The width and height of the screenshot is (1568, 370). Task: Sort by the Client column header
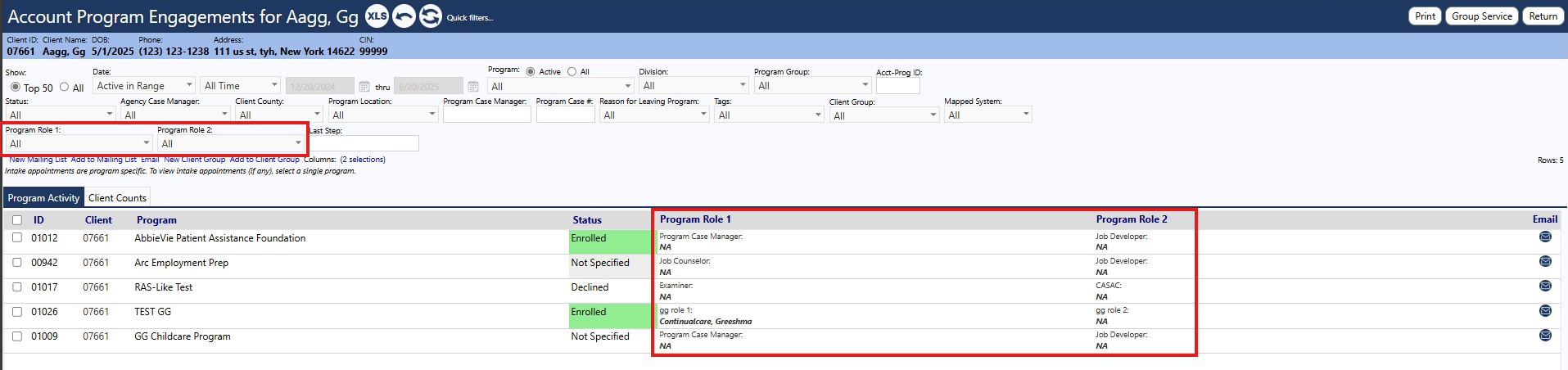point(98,220)
